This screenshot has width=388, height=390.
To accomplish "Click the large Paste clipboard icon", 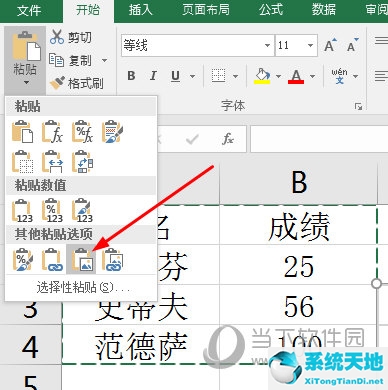I will pos(26,46).
